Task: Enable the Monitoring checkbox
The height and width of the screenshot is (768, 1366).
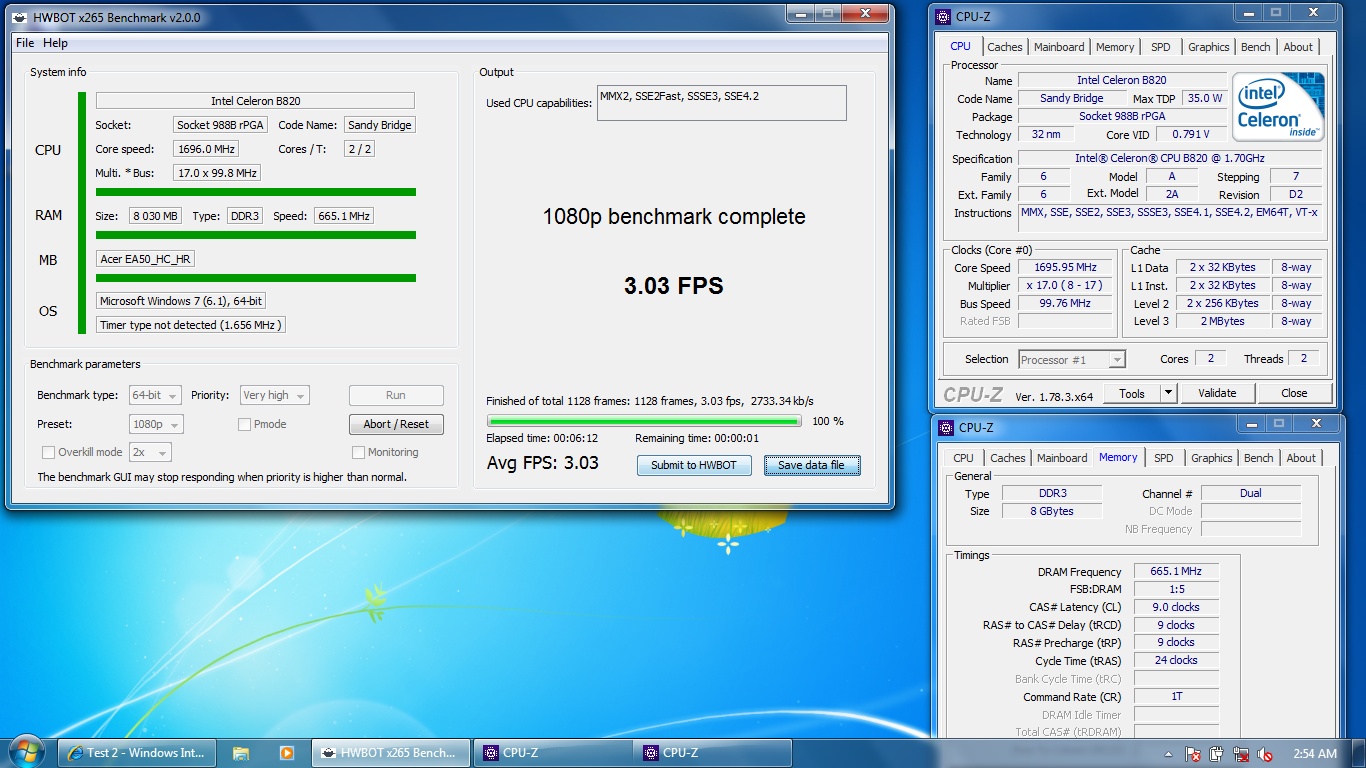Action: [358, 452]
